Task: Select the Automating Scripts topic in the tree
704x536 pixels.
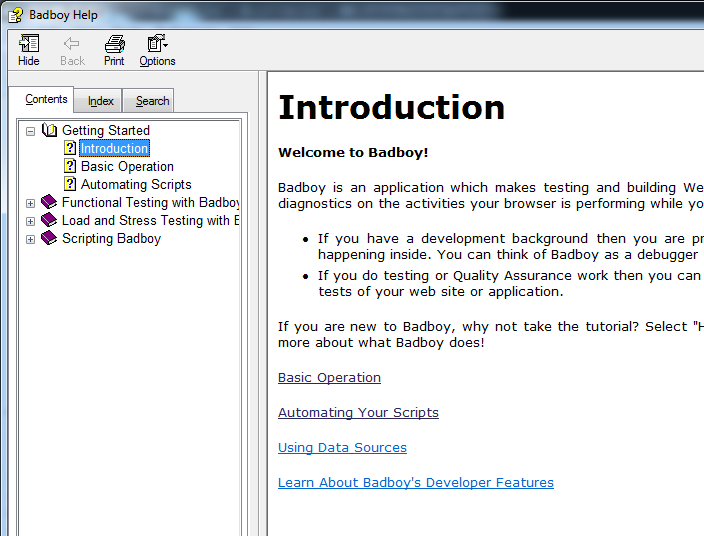Action: 136,184
